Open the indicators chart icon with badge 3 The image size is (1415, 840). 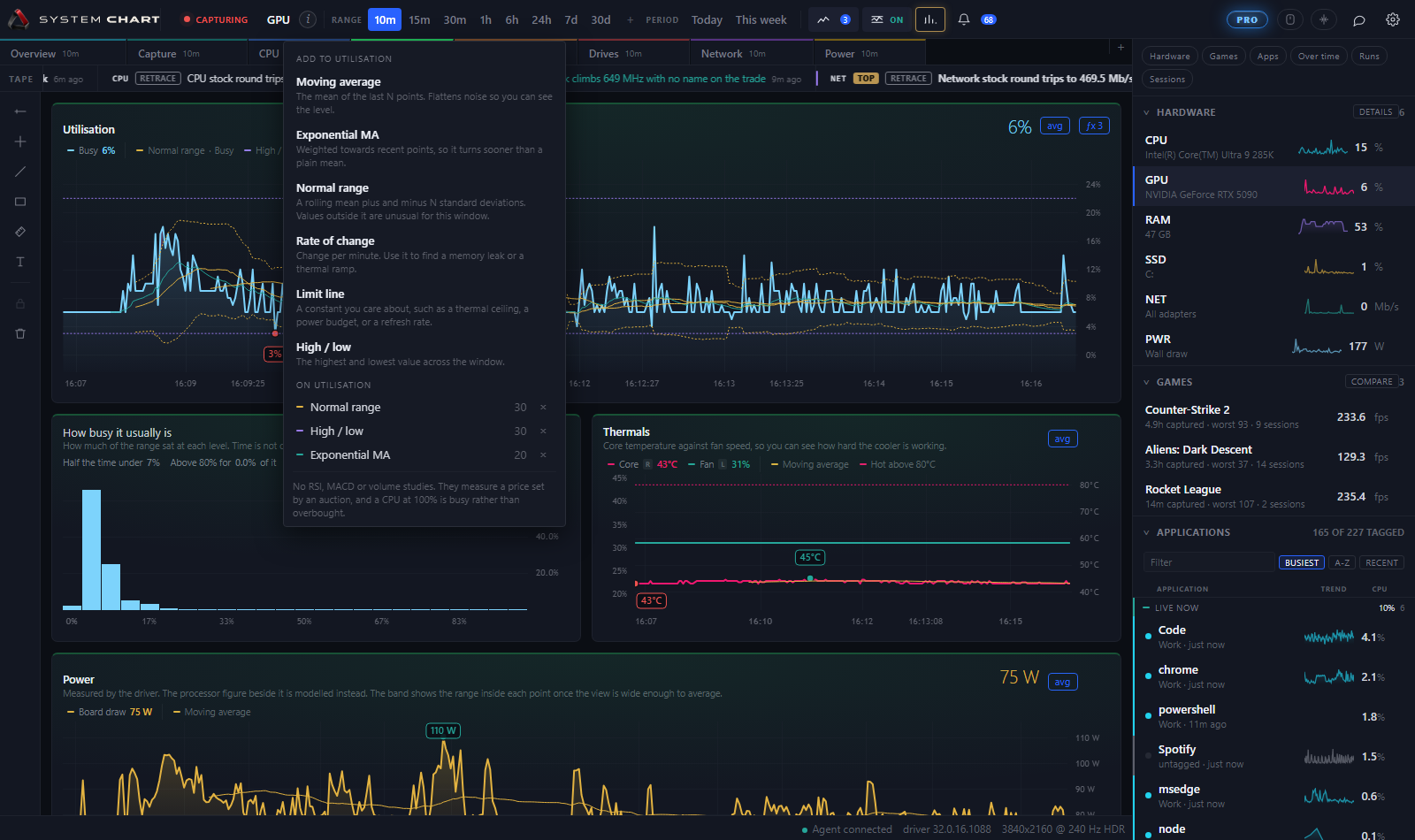[x=833, y=19]
